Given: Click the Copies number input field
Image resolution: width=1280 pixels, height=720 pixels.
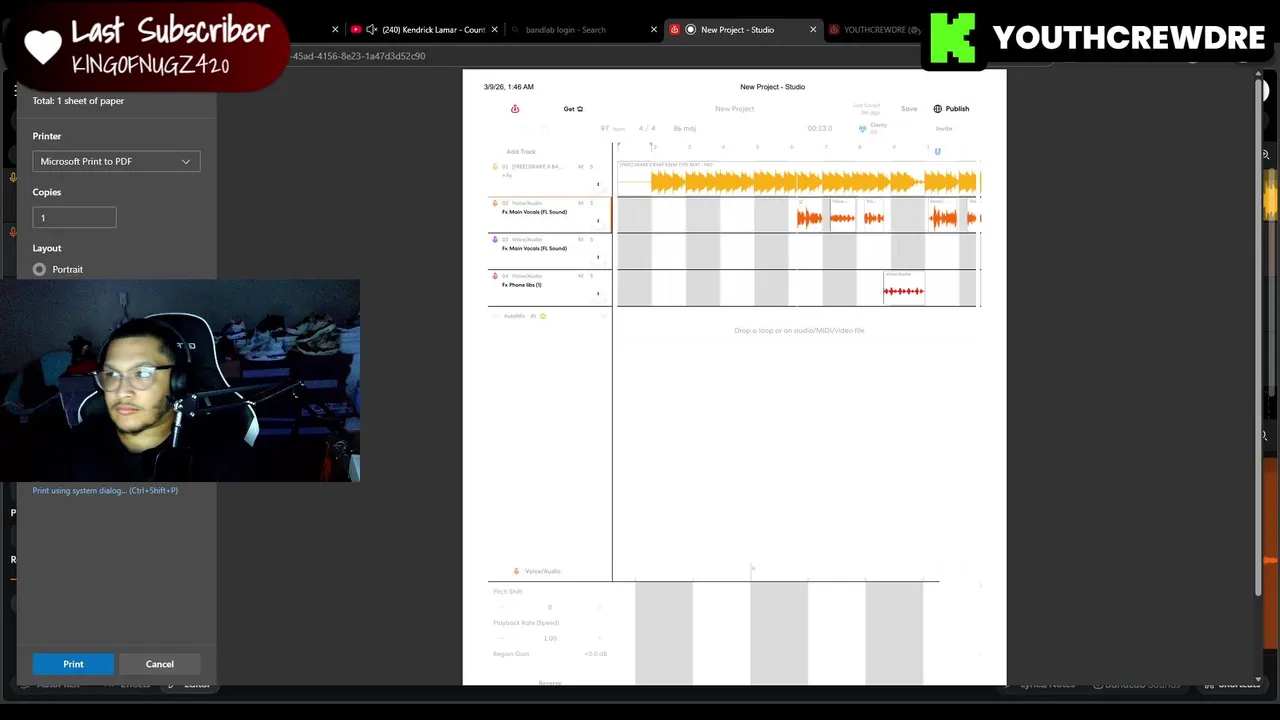Looking at the screenshot, I should pos(75,217).
